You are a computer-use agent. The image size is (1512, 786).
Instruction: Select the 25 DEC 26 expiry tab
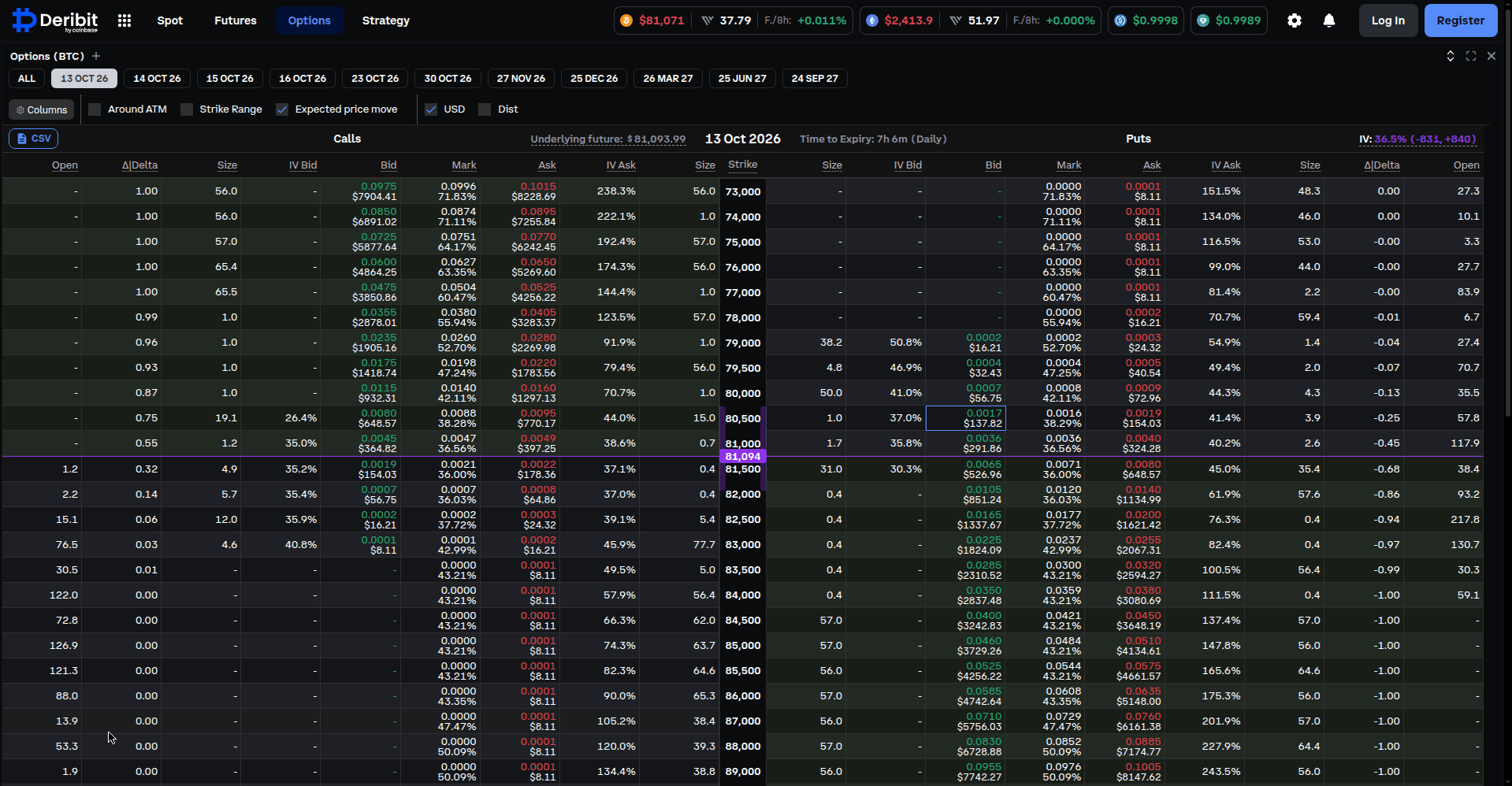(594, 79)
